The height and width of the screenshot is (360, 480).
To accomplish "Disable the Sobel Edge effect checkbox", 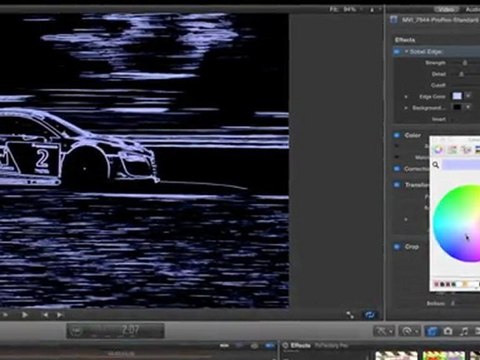I will (x=397, y=52).
